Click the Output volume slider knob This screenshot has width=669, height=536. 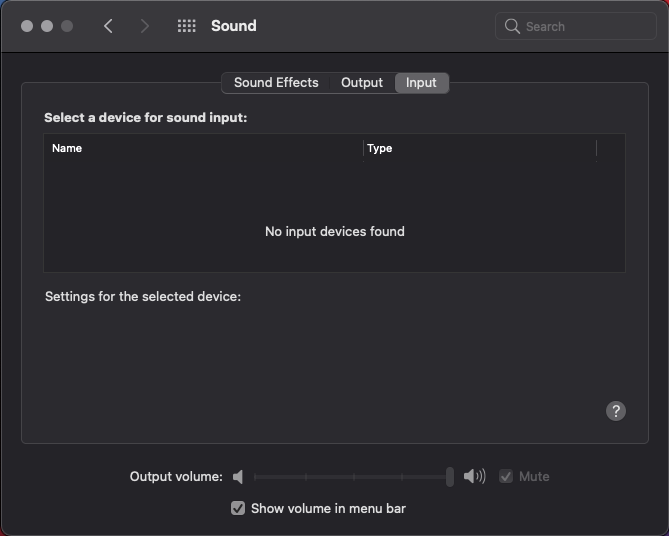click(450, 477)
